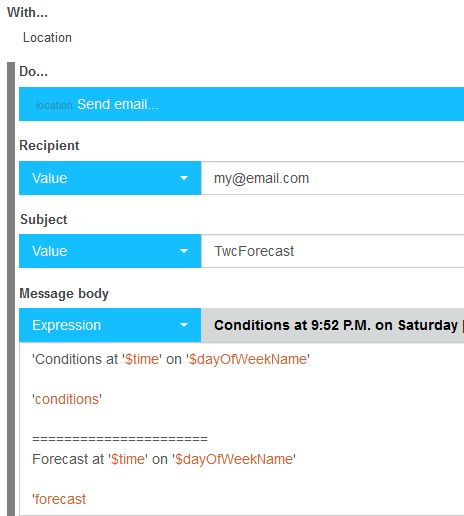The image size is (464, 516).
Task: Click the 'forecast variable at bottom
Action: click(59, 499)
